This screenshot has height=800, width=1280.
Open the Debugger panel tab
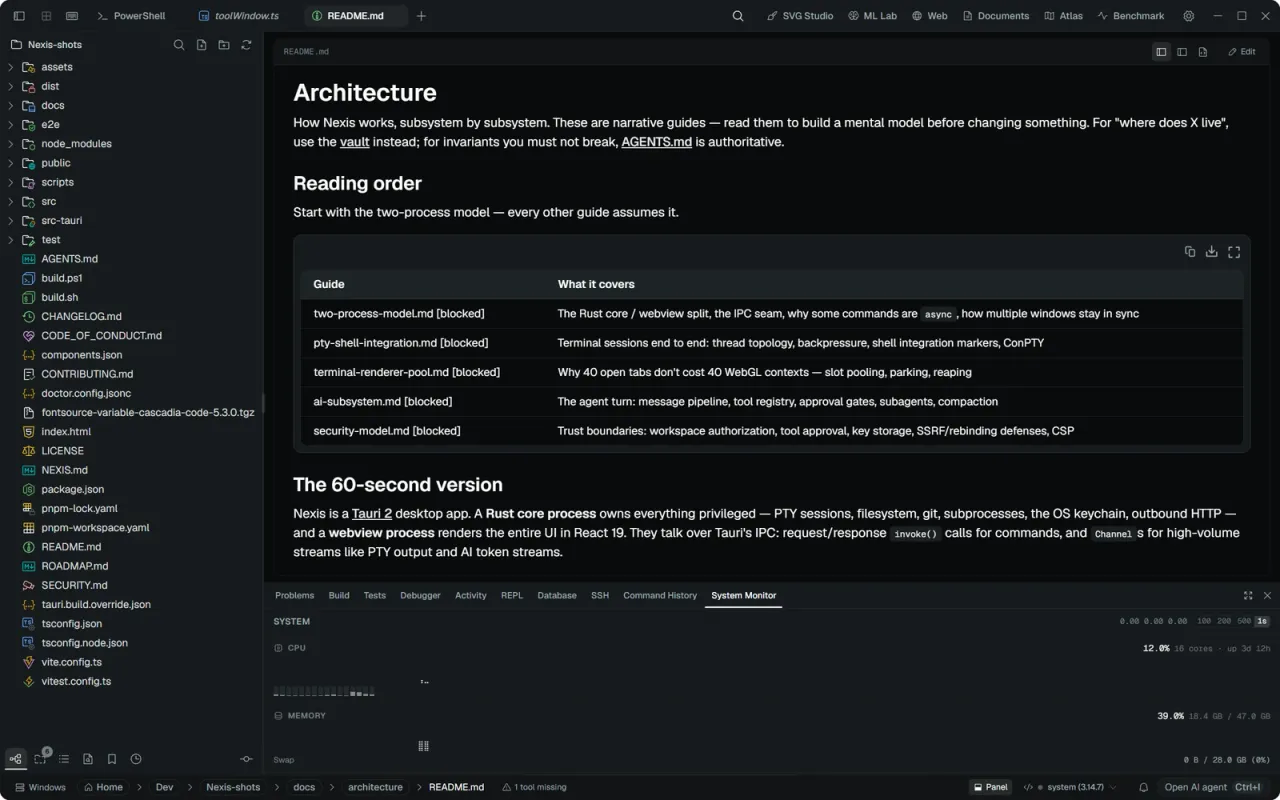pos(420,595)
